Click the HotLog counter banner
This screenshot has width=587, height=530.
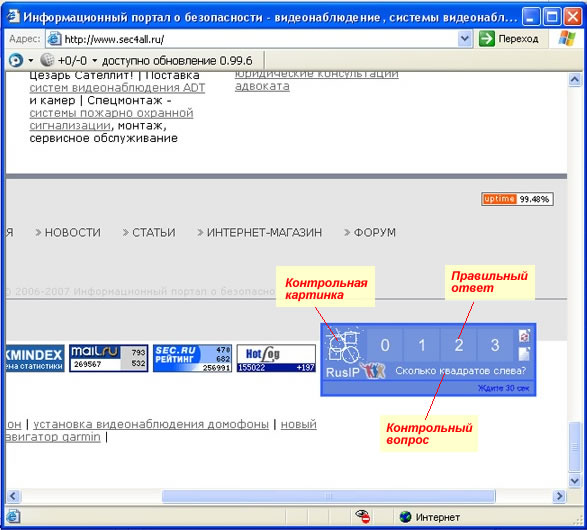click(276, 359)
